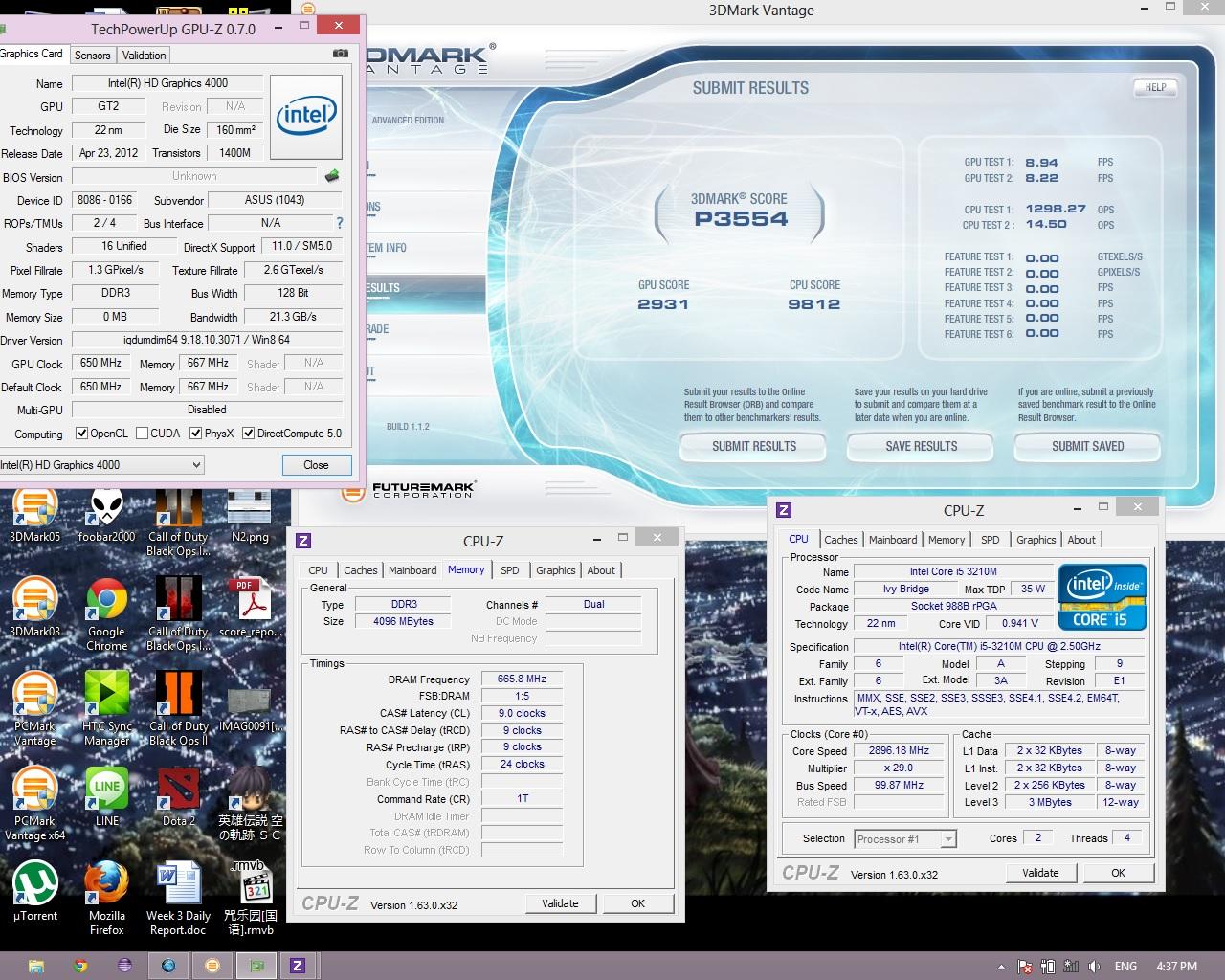Image resolution: width=1225 pixels, height=980 pixels.
Task: Click the battery power icon in tray
Action: click(x=1049, y=967)
